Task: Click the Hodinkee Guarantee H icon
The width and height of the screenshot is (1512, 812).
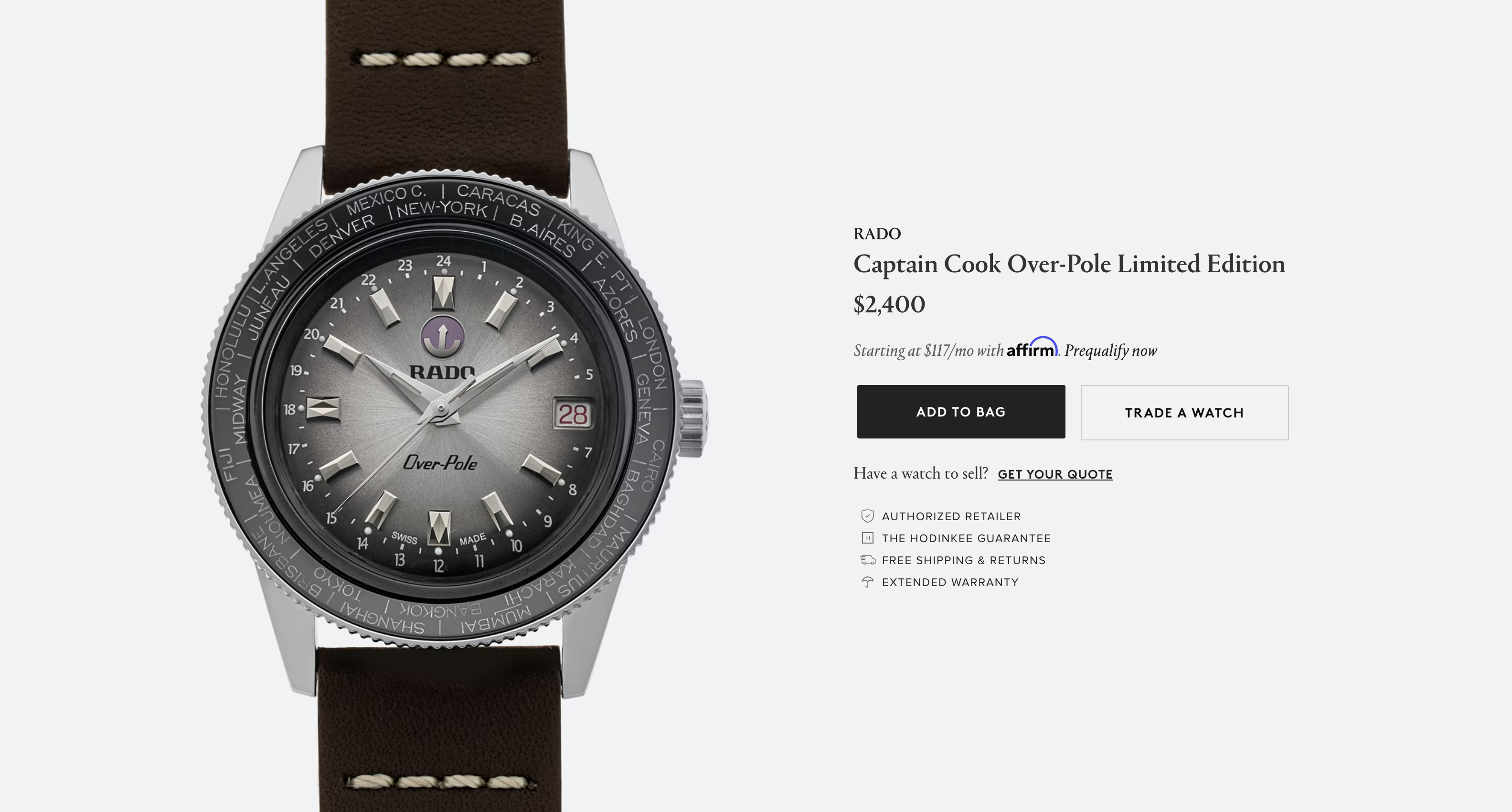Action: (x=868, y=538)
